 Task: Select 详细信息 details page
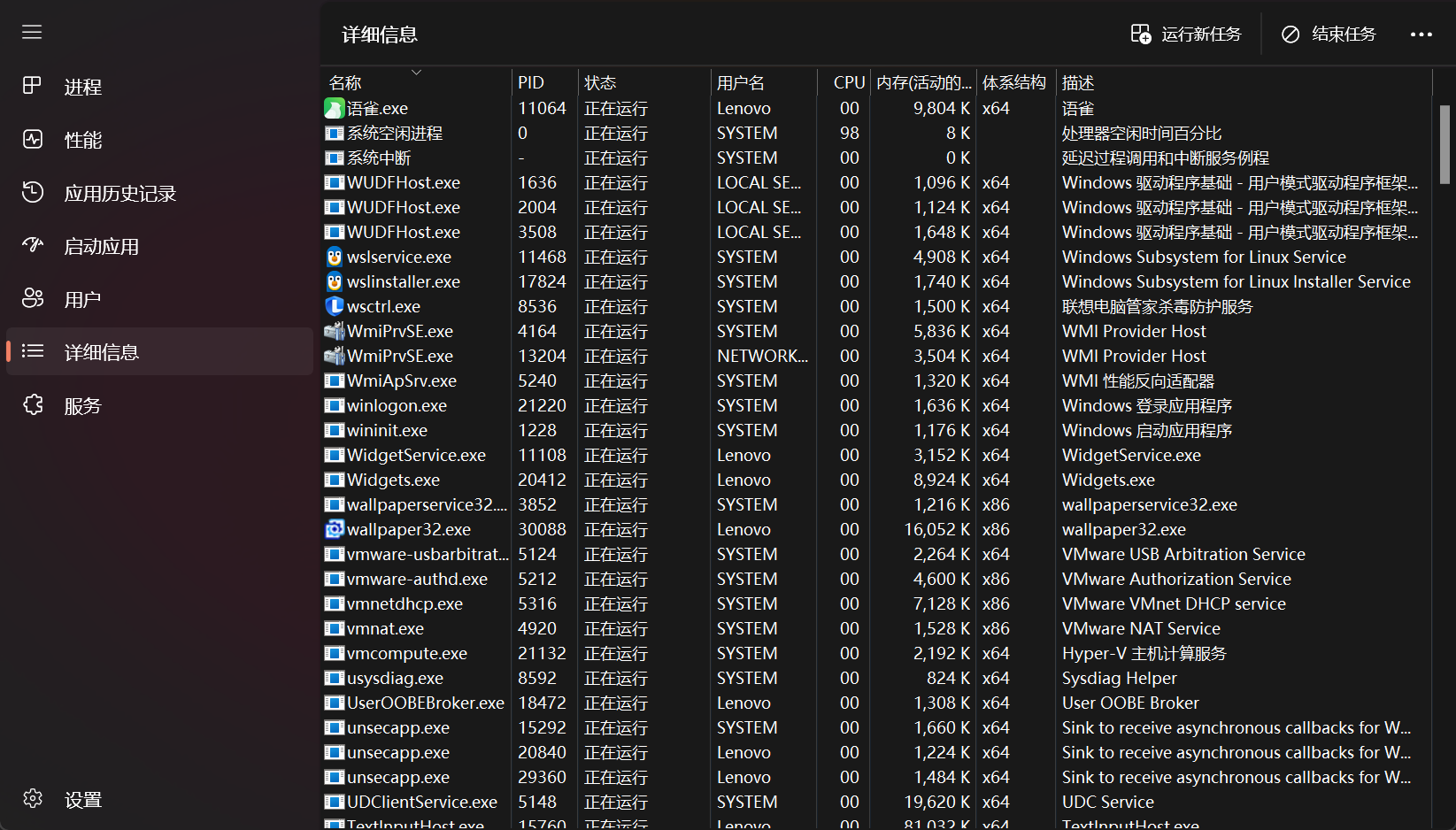(159, 352)
